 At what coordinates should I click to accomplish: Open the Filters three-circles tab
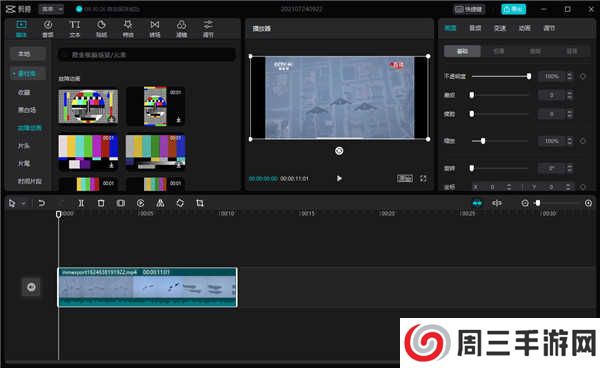tap(181, 29)
